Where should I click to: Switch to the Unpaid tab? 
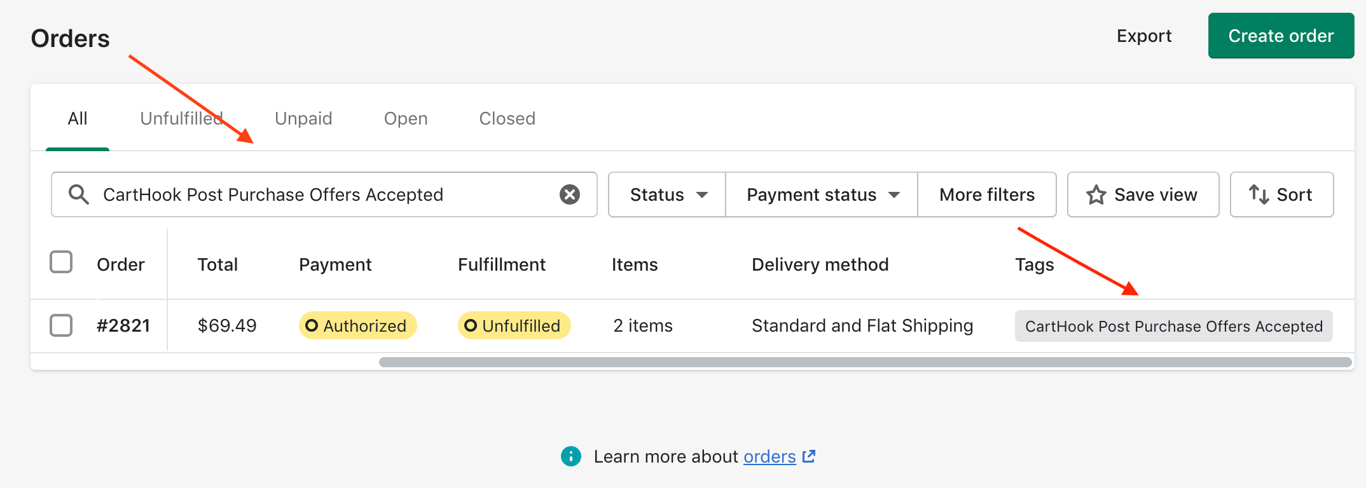click(x=303, y=118)
